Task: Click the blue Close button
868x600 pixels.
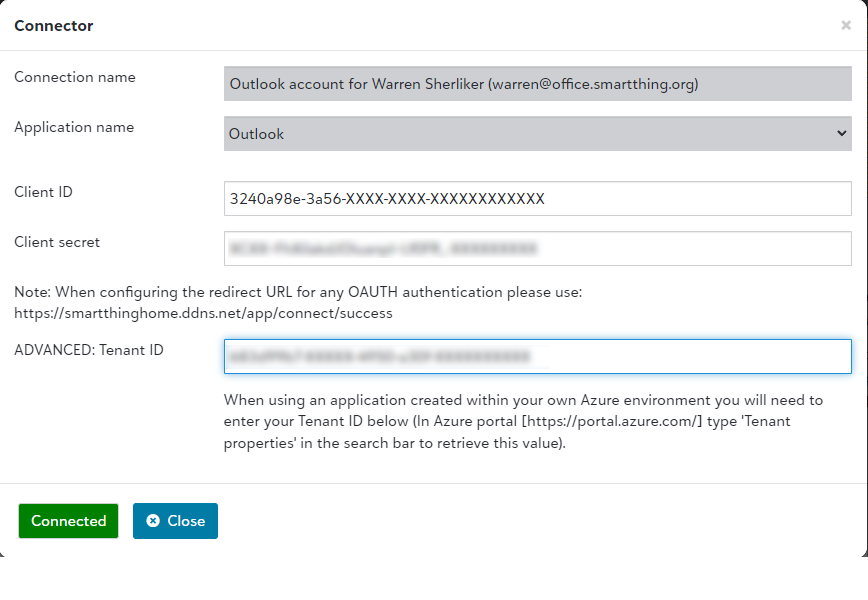Action: pyautogui.click(x=175, y=521)
